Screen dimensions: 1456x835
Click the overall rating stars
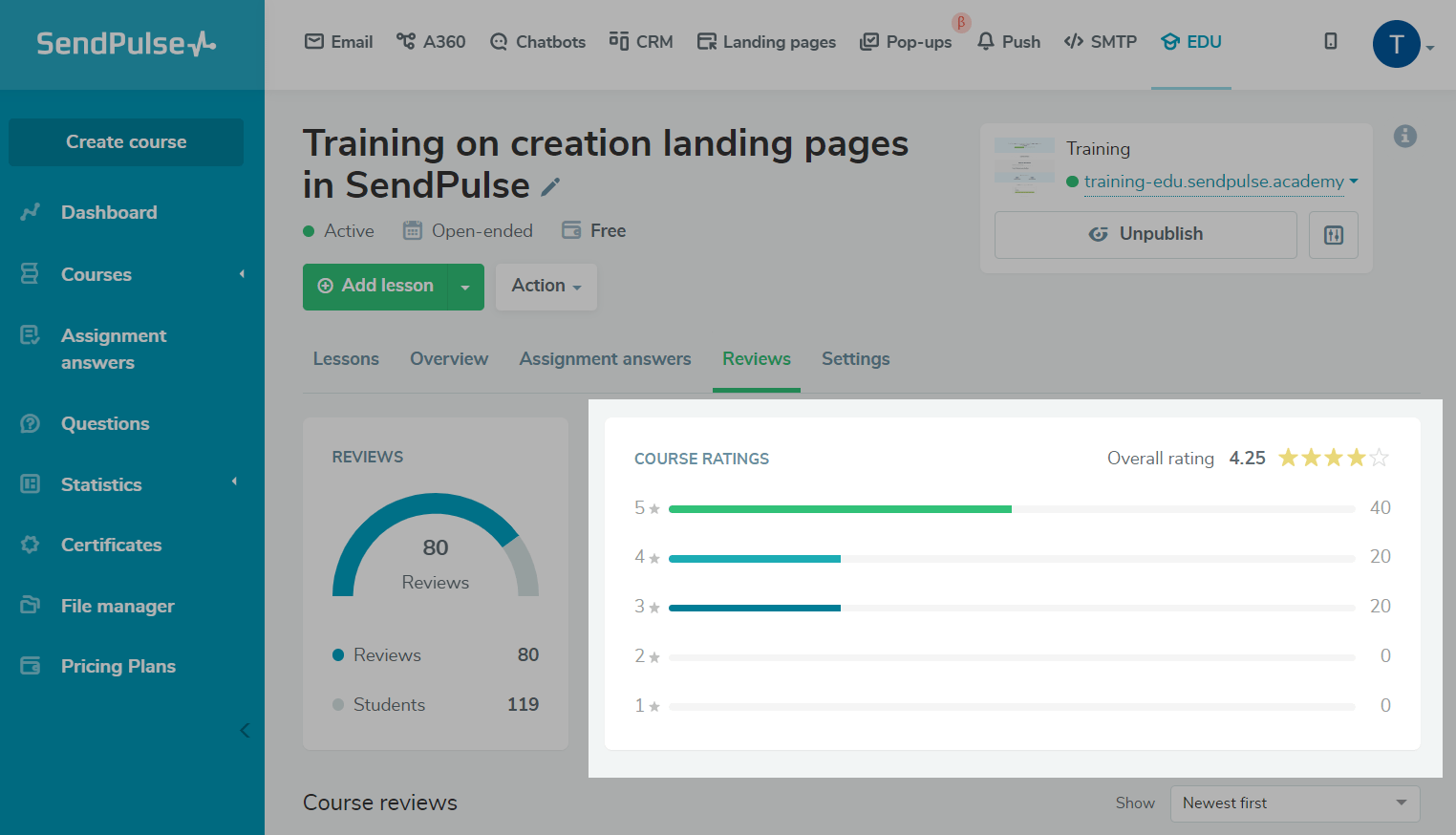1334,458
